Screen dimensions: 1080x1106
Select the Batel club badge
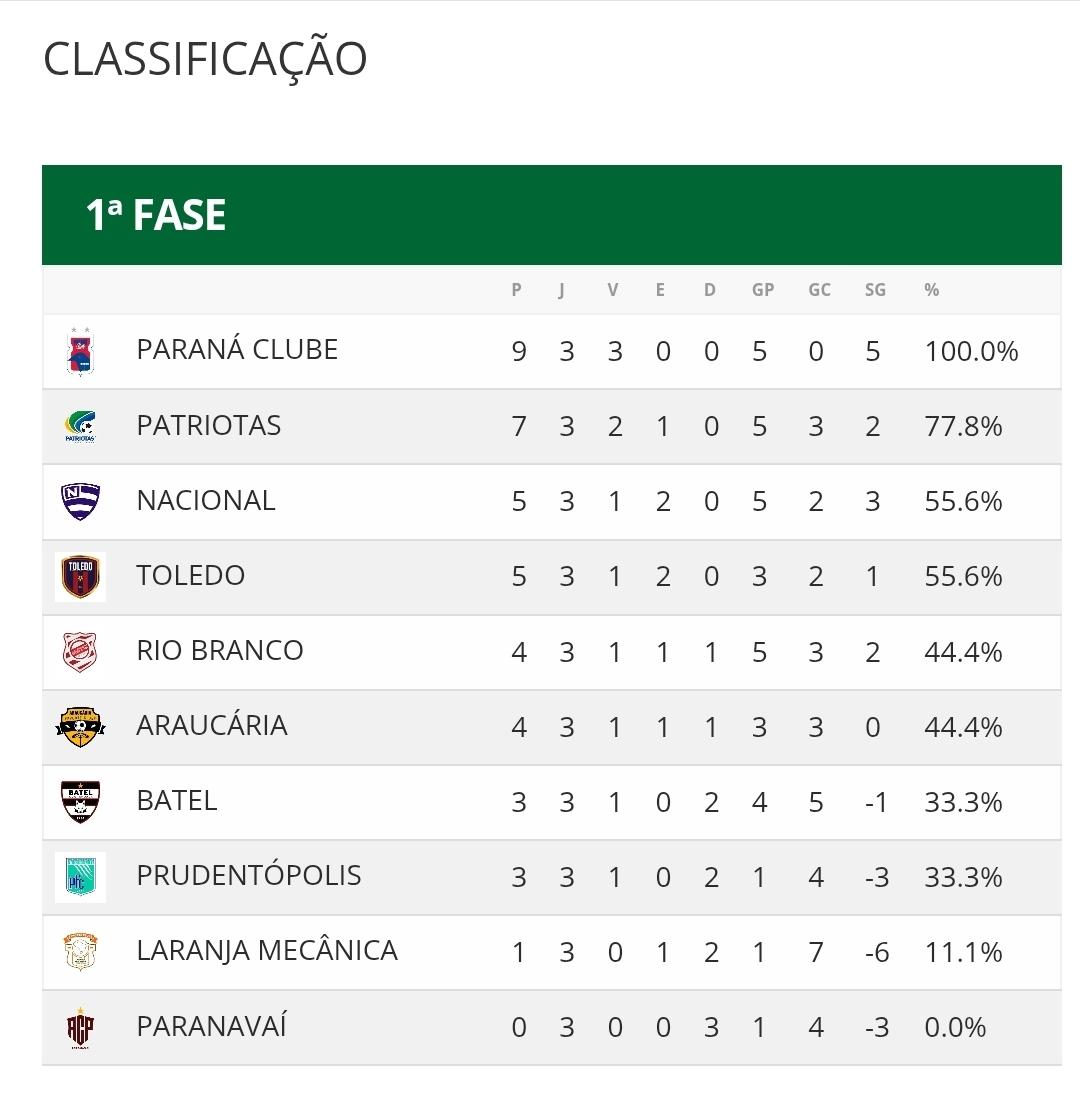tap(80, 802)
